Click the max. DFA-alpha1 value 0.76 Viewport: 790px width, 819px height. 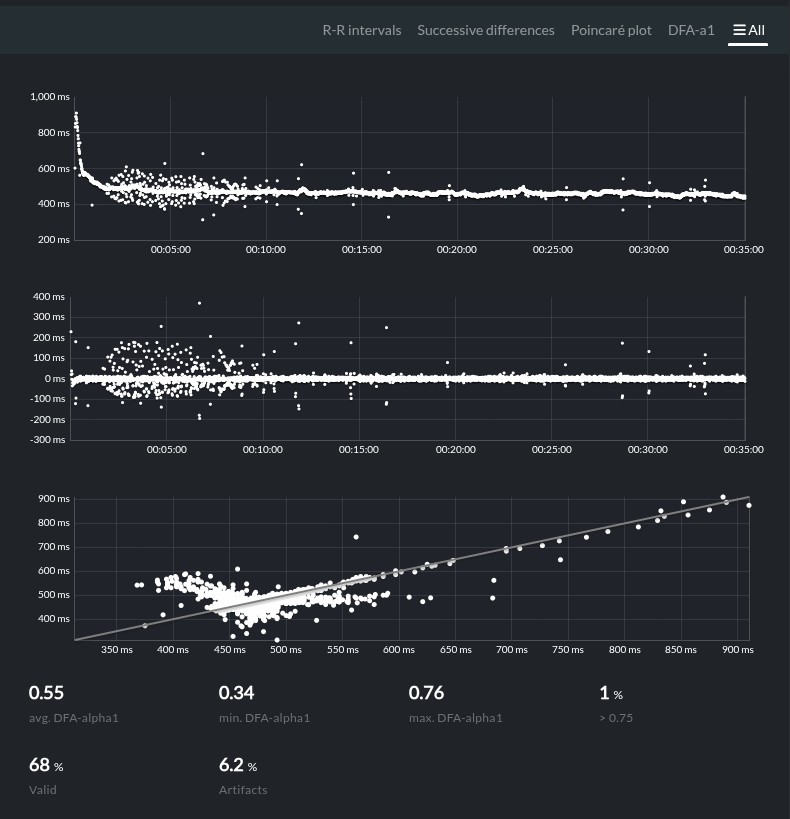(426, 693)
